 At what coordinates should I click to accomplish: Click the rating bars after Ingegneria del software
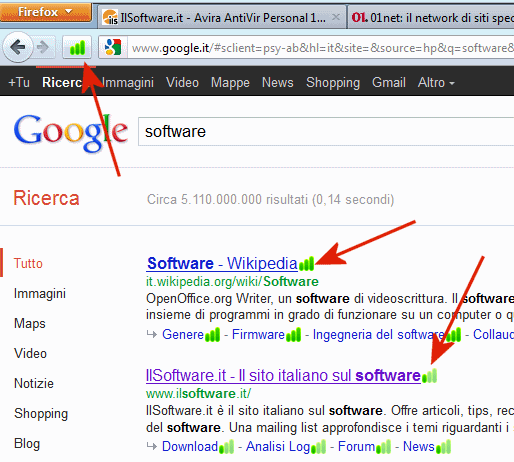pyautogui.click(x=454, y=335)
